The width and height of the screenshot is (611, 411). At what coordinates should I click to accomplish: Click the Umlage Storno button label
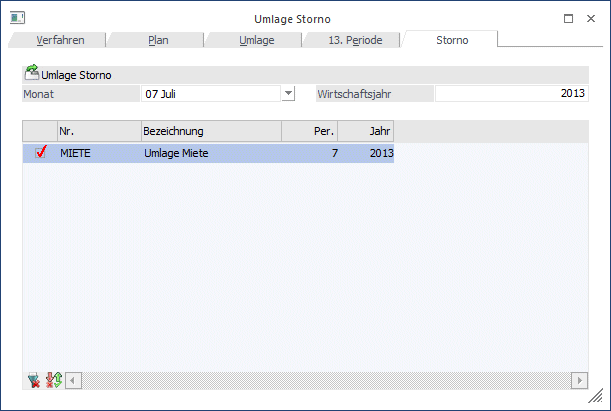76,75
